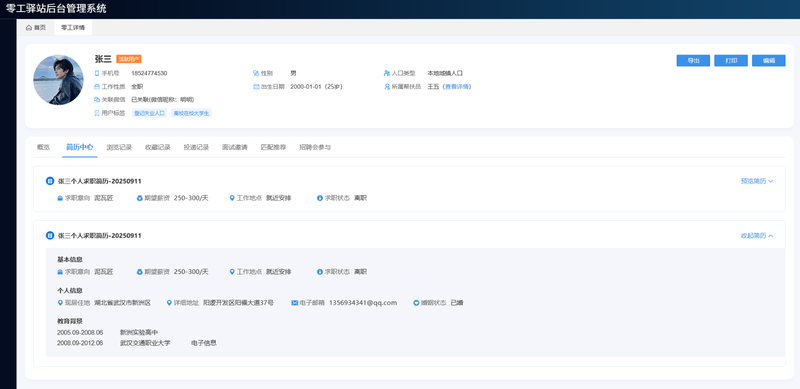Image resolution: width=800 pixels, height=389 pixels.
Task: Click the location pin icon beside 现居住地
Action: coord(60,303)
